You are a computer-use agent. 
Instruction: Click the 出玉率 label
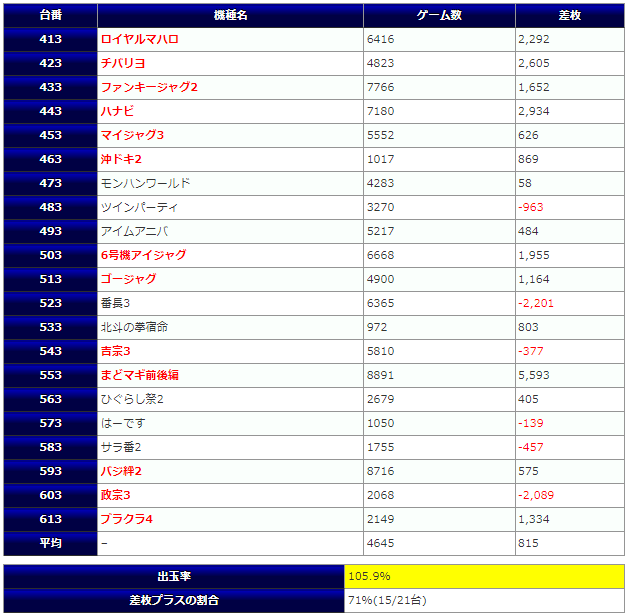coord(174,576)
